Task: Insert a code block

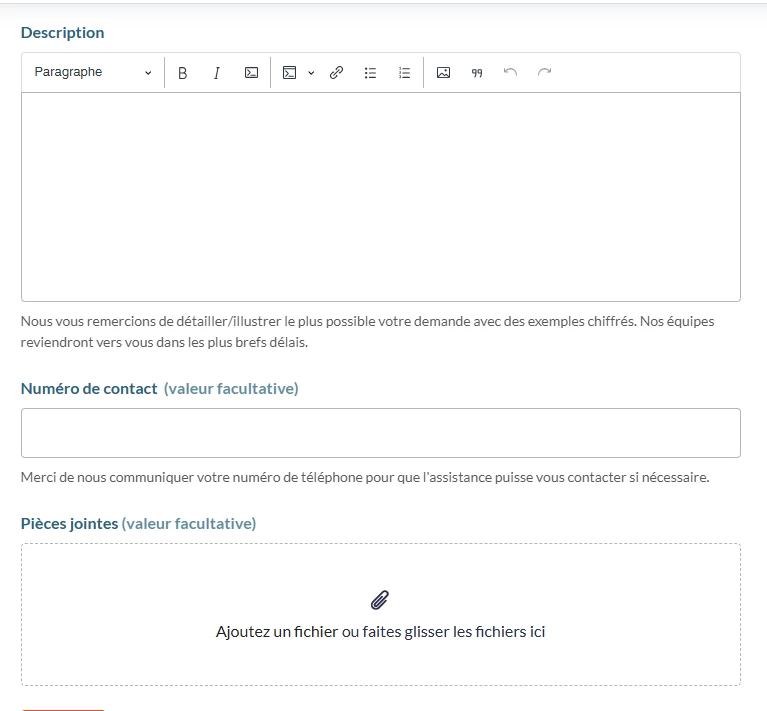Action: click(x=290, y=73)
